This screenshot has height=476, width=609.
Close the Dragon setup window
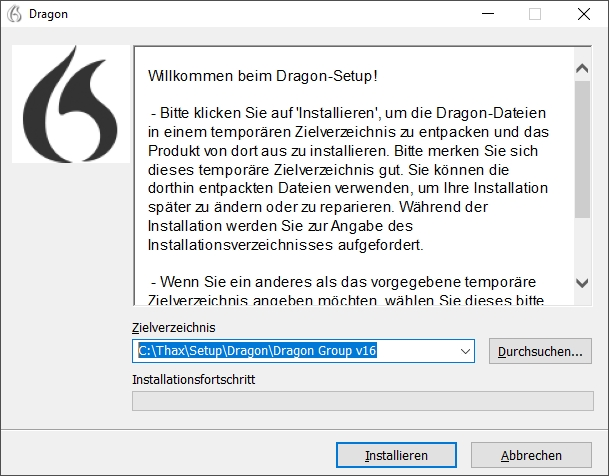tap(584, 14)
